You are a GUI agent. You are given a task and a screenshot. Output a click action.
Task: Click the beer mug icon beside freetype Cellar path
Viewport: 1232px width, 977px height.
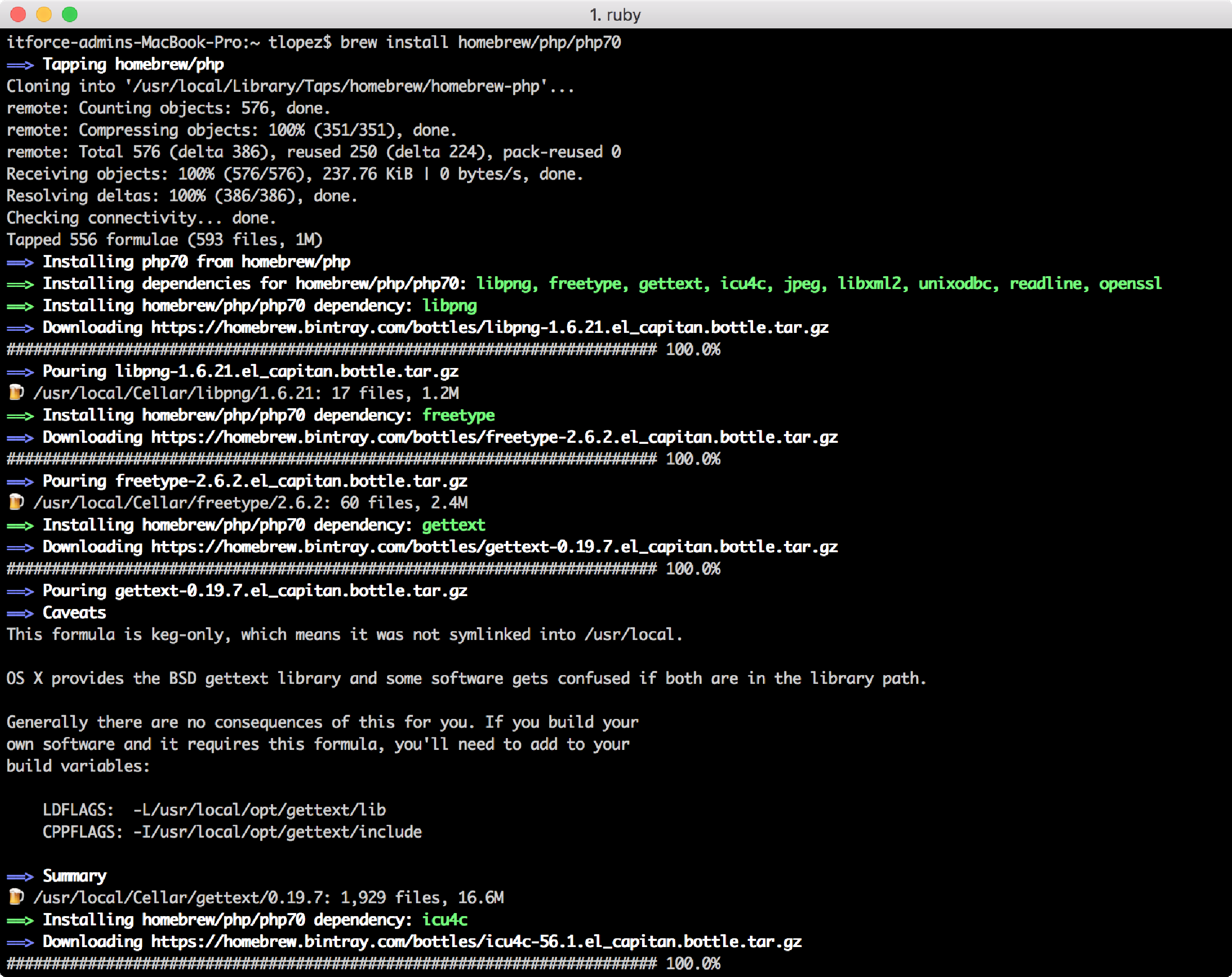point(16,502)
